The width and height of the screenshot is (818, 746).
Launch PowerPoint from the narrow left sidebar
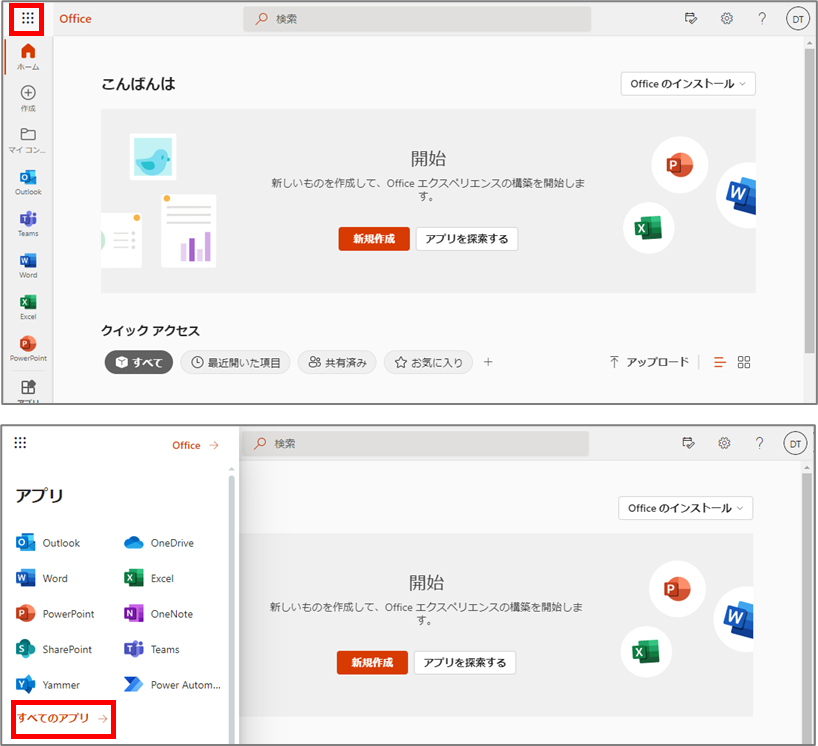(x=28, y=348)
